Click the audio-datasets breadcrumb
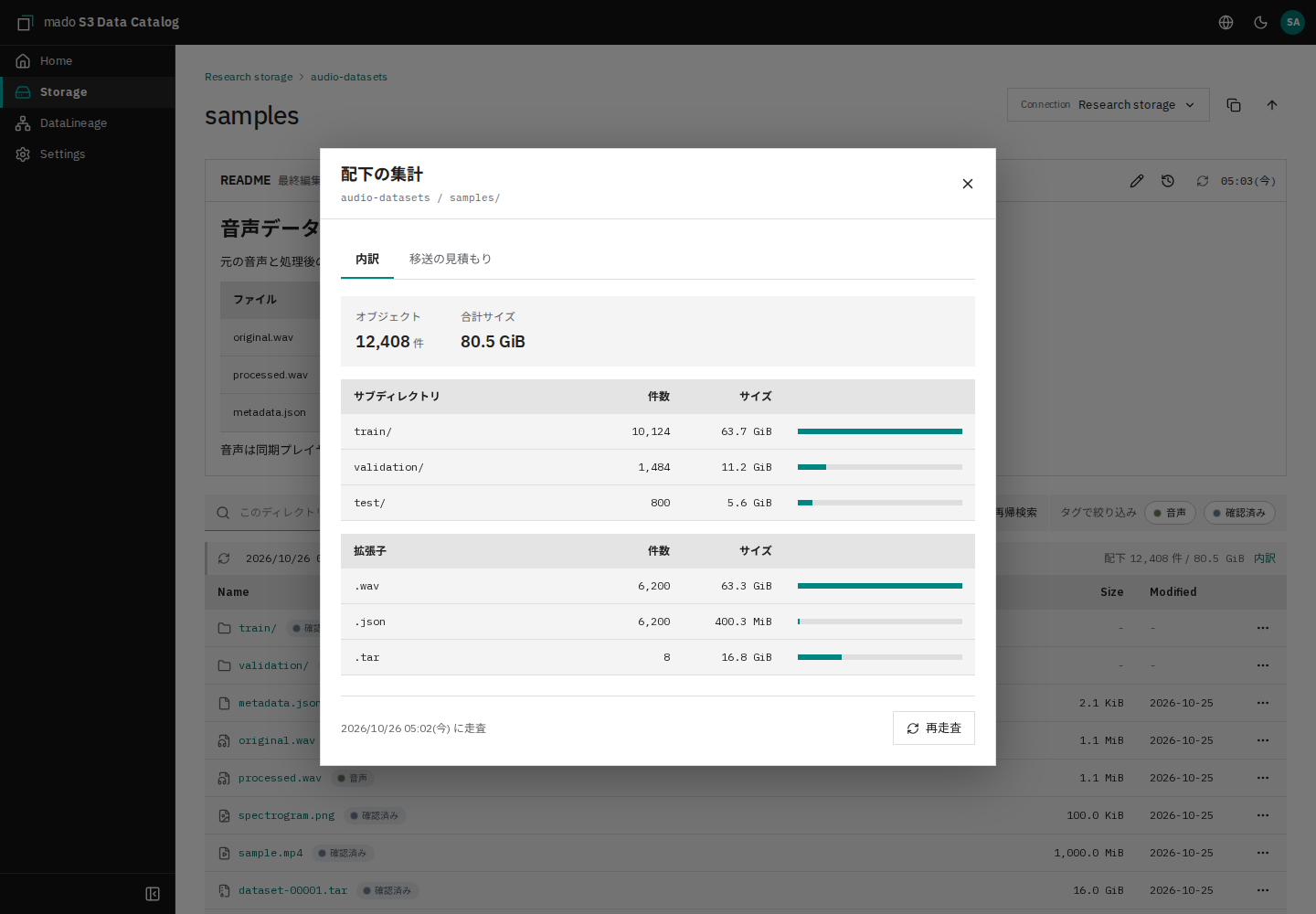This screenshot has width=1316, height=914. pos(349,77)
